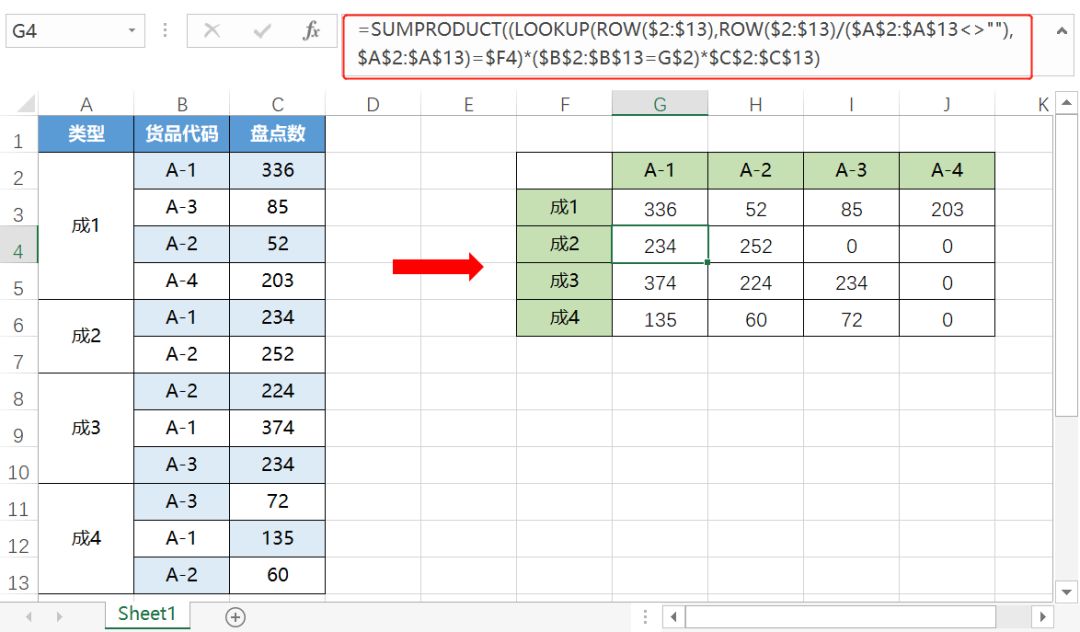The height and width of the screenshot is (632, 1080).
Task: Go to previous sheet tab arrow
Action: pyautogui.click(x=29, y=617)
